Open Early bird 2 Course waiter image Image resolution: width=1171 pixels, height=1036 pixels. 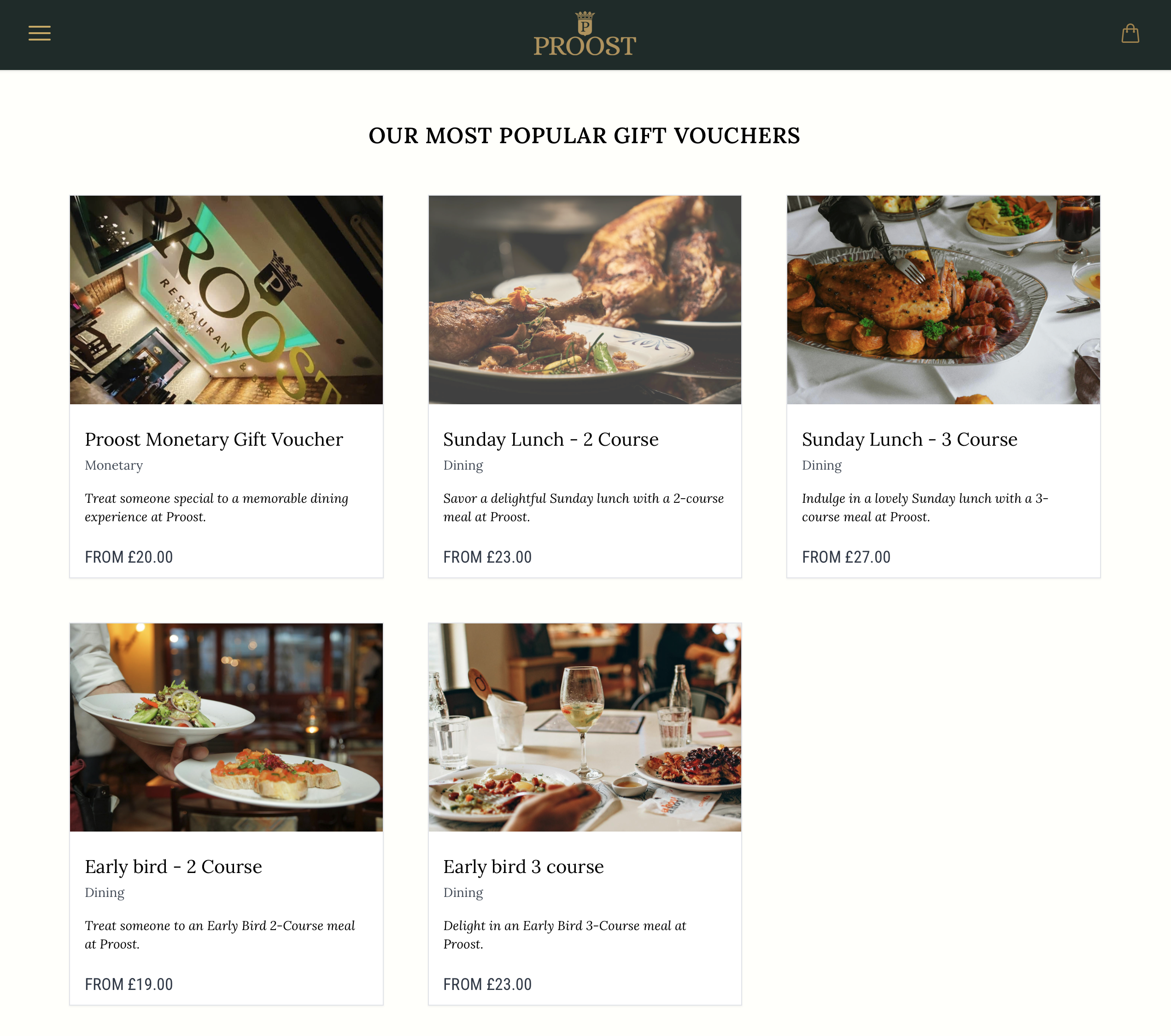click(x=226, y=728)
